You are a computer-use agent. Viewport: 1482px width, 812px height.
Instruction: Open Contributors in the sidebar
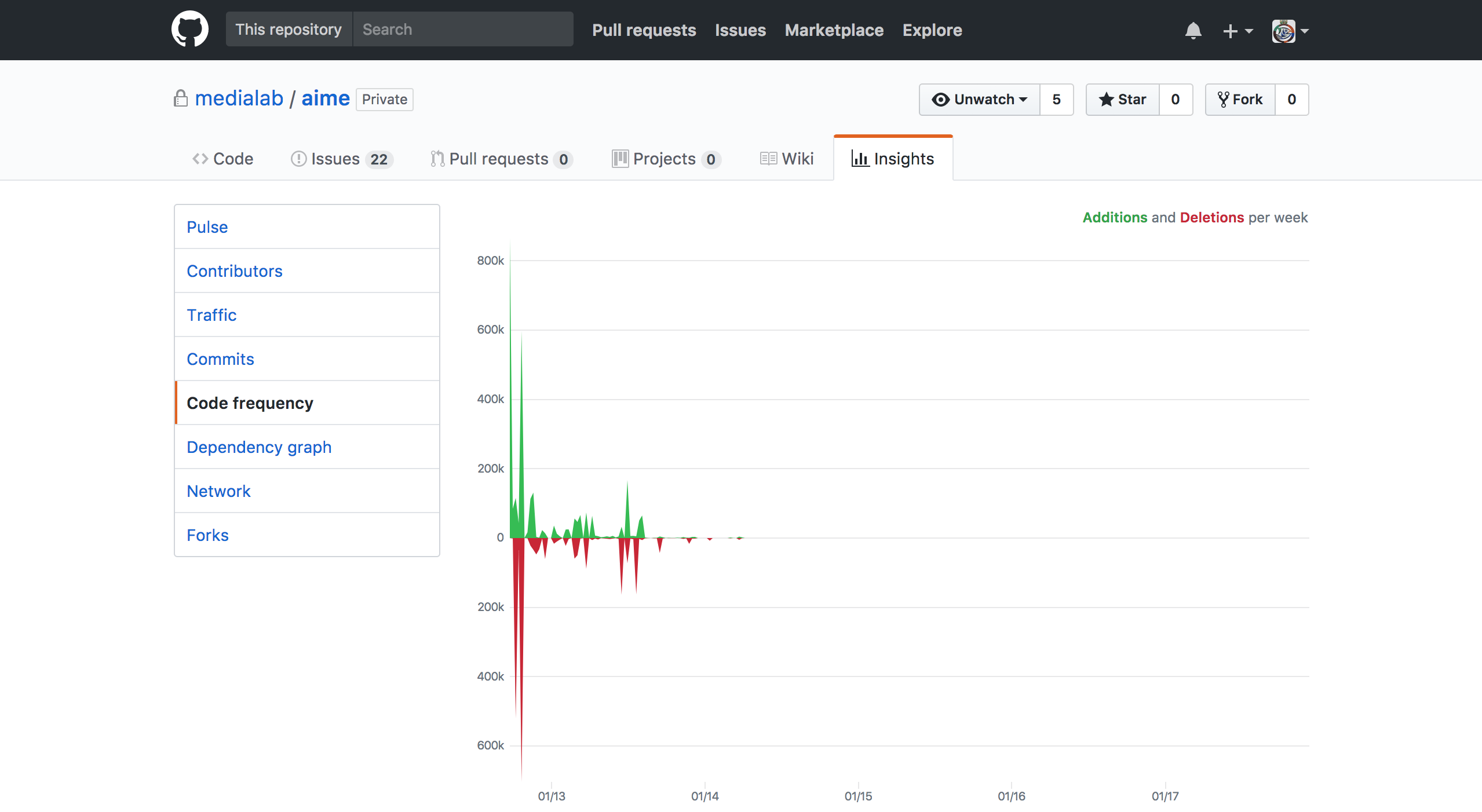[x=307, y=271]
